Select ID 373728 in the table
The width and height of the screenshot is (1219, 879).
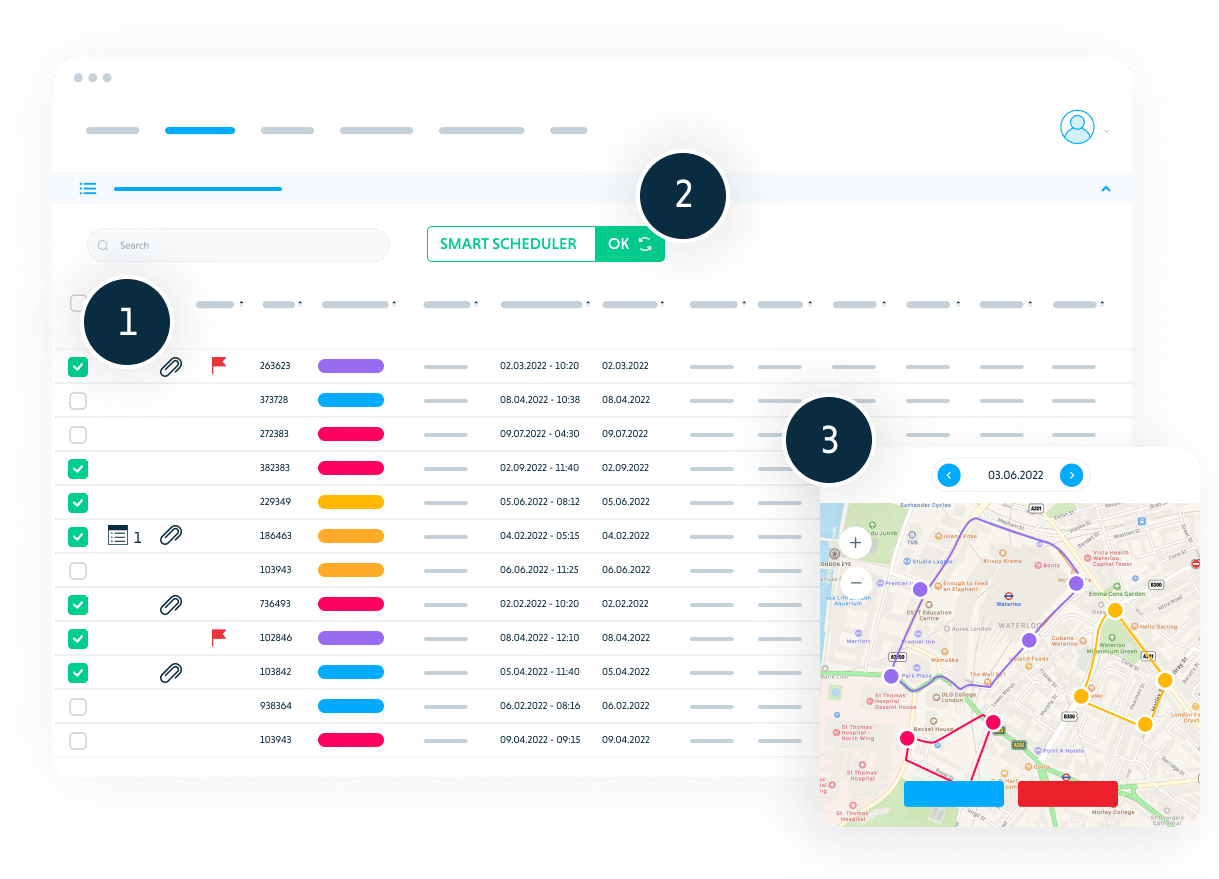[x=274, y=400]
